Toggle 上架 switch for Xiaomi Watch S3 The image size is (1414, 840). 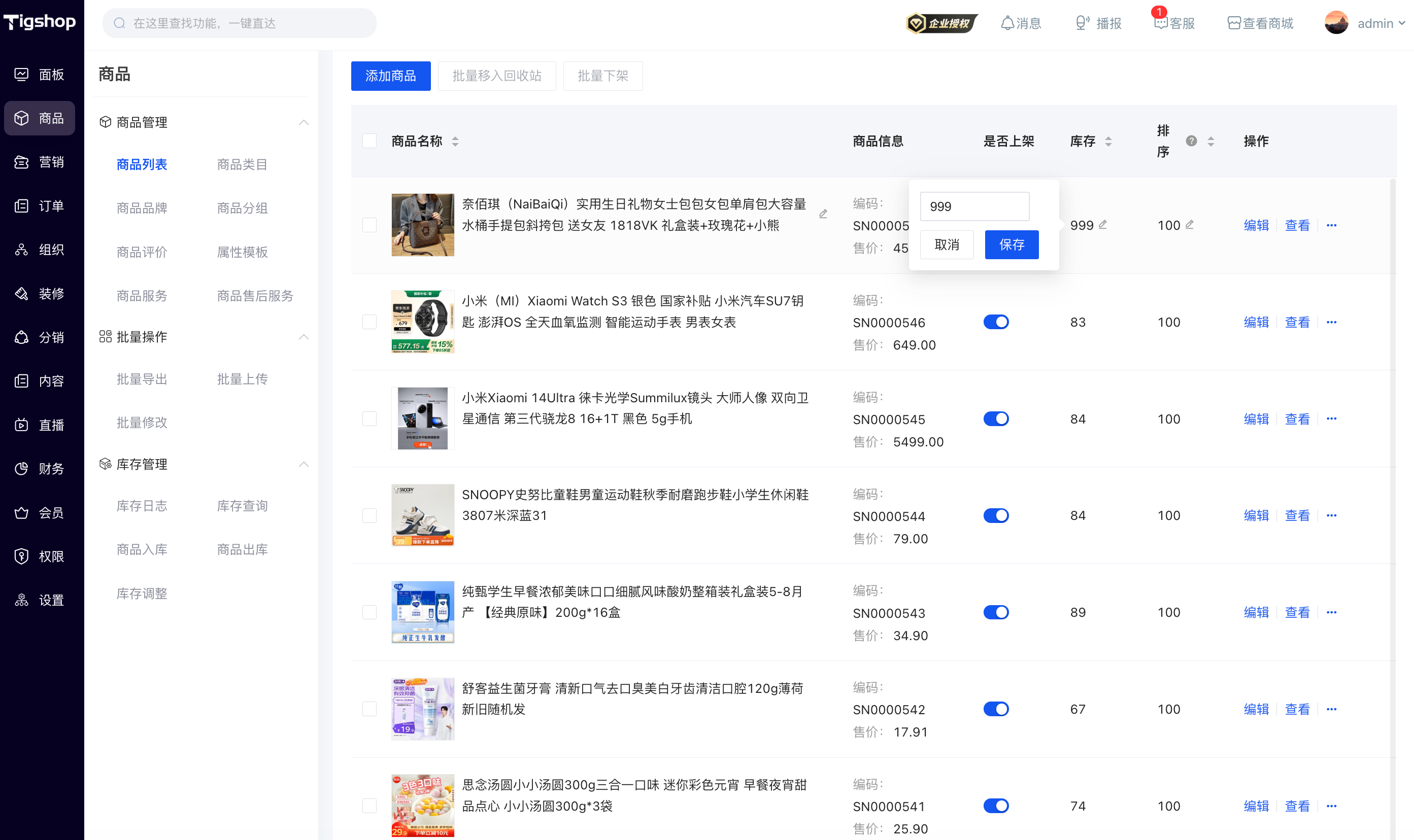tap(995, 322)
